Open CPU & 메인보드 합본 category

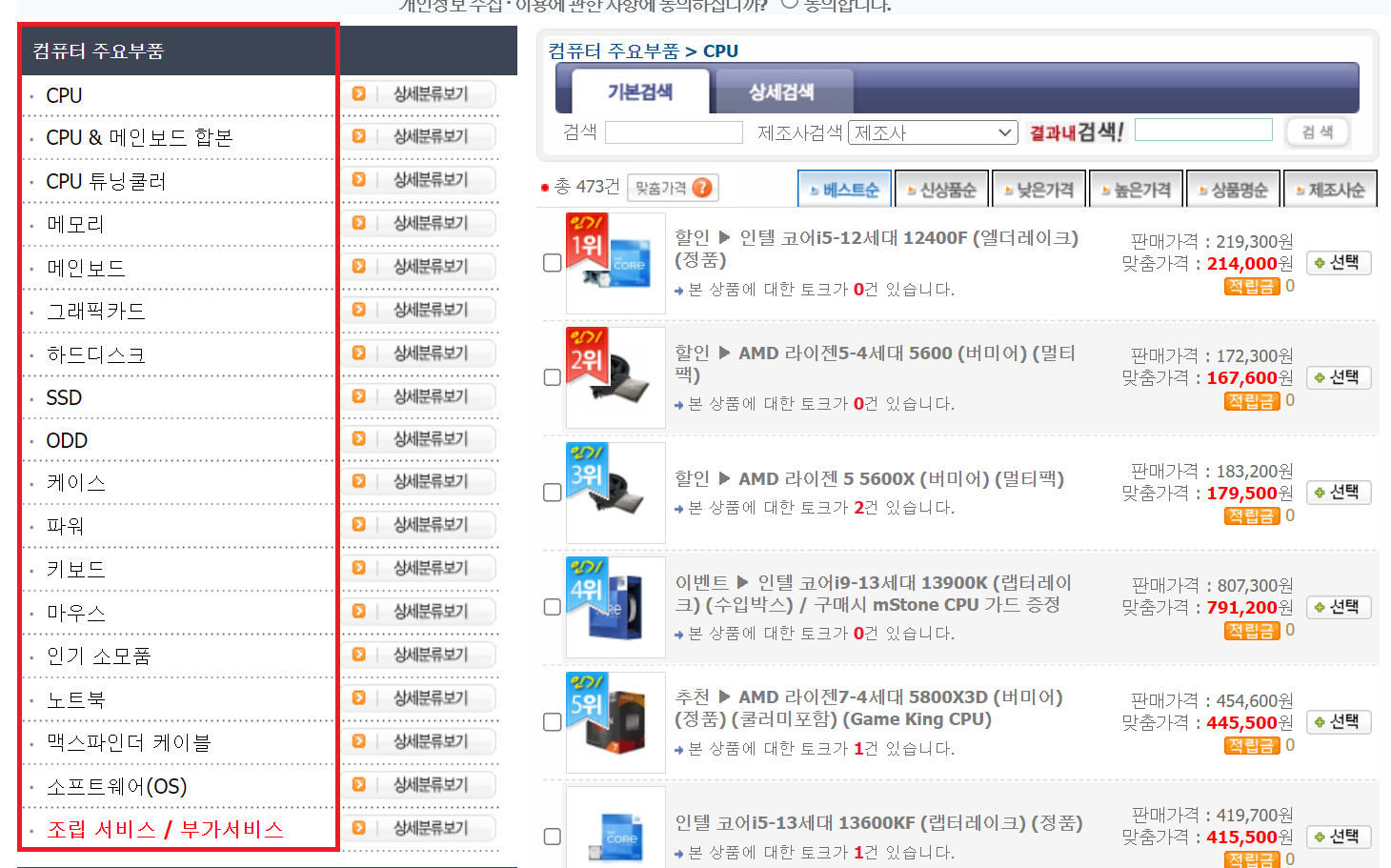click(139, 137)
